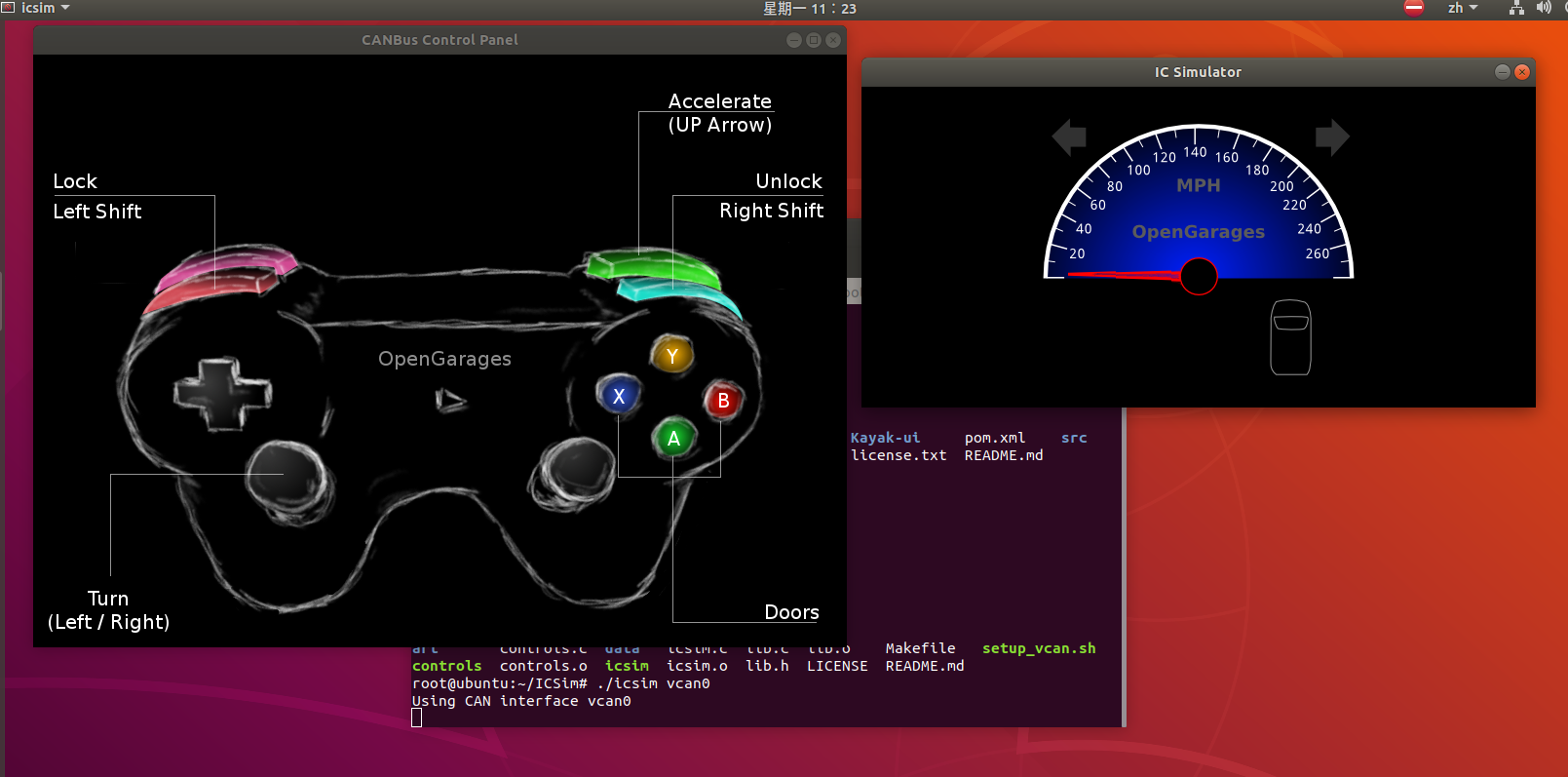This screenshot has width=1568, height=777.
Task: Open the volume speaker icon in top bar
Action: coord(1544,8)
